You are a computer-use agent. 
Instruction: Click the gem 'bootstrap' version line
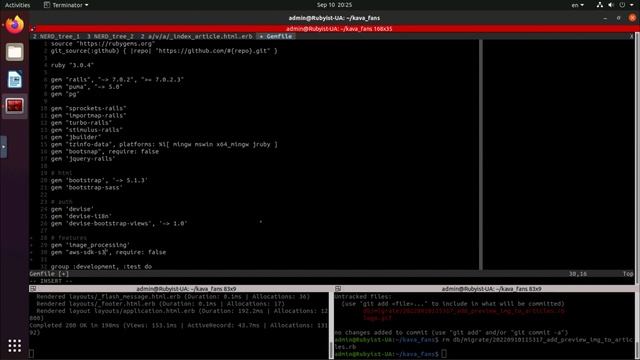point(99,180)
